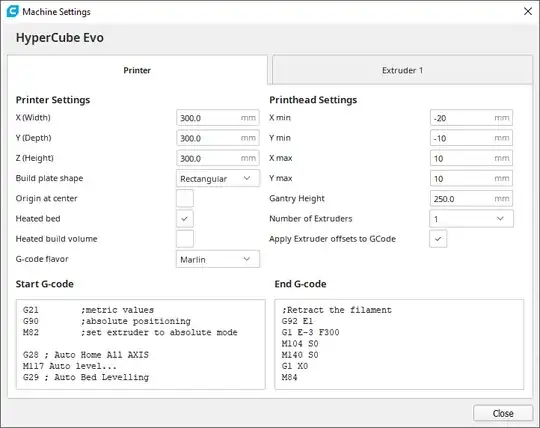Click the 'G92 E1' line
The height and width of the screenshot is (428, 540).
297,321
